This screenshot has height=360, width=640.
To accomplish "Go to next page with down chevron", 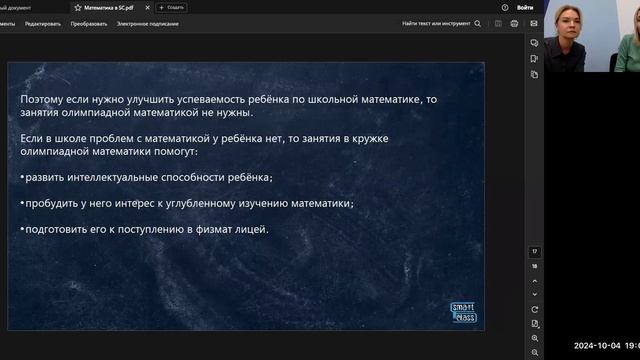I will pyautogui.click(x=535, y=294).
